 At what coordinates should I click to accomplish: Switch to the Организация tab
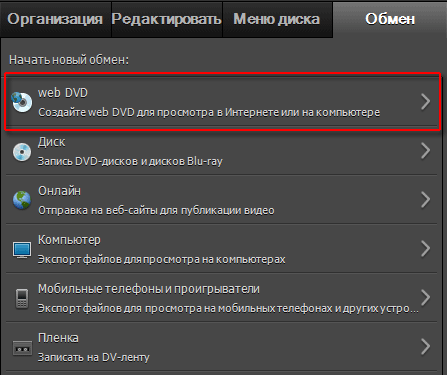pos(55,19)
